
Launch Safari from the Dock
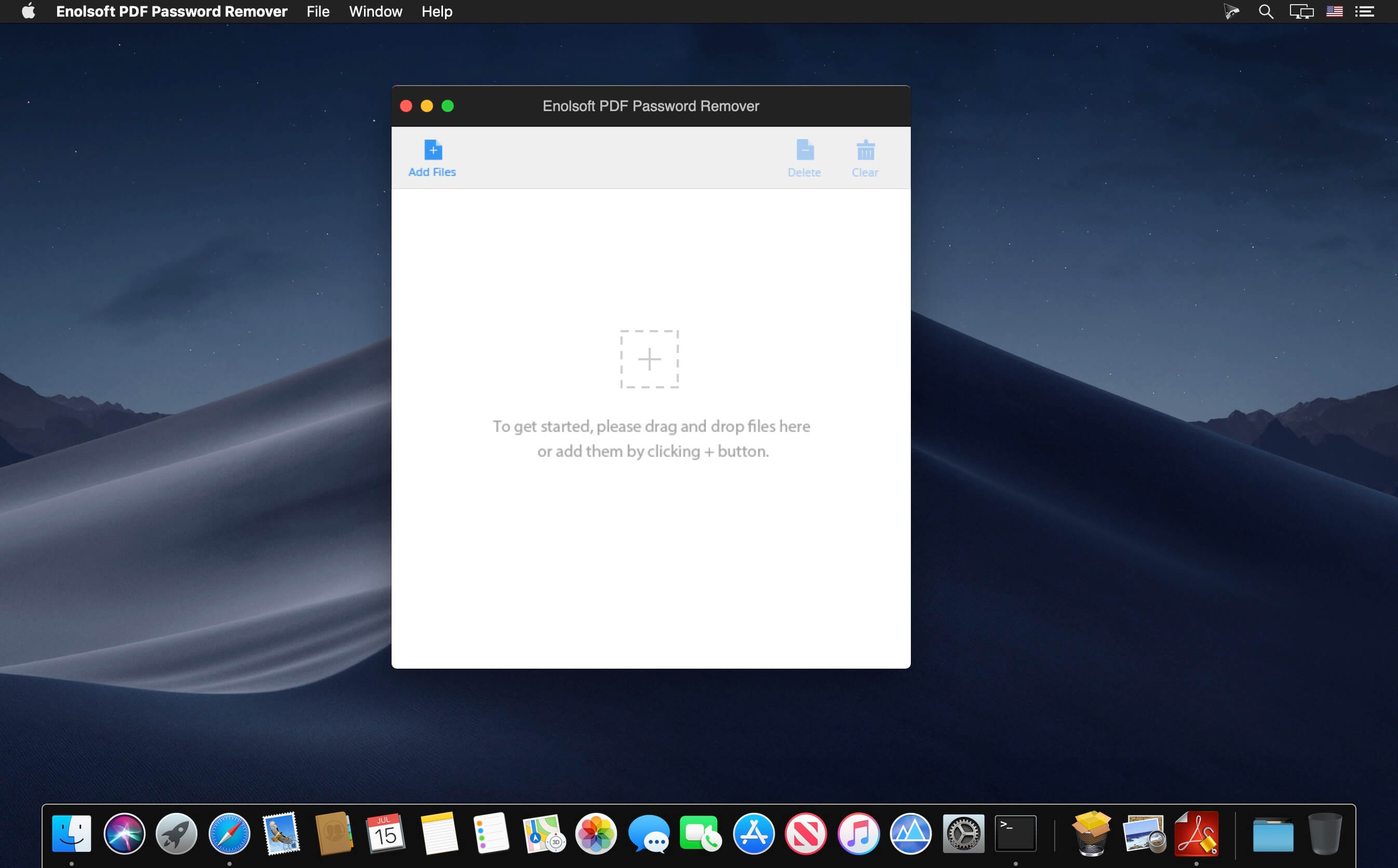(229, 834)
